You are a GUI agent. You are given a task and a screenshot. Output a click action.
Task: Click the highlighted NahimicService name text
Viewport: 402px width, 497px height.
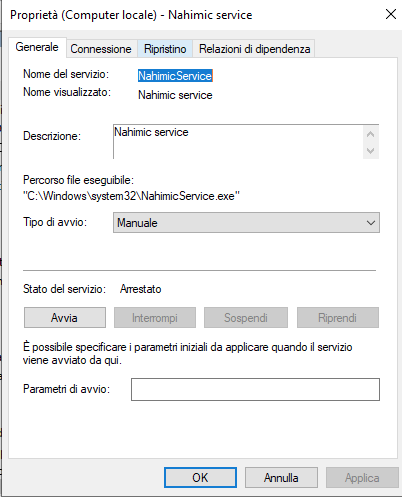(x=175, y=76)
